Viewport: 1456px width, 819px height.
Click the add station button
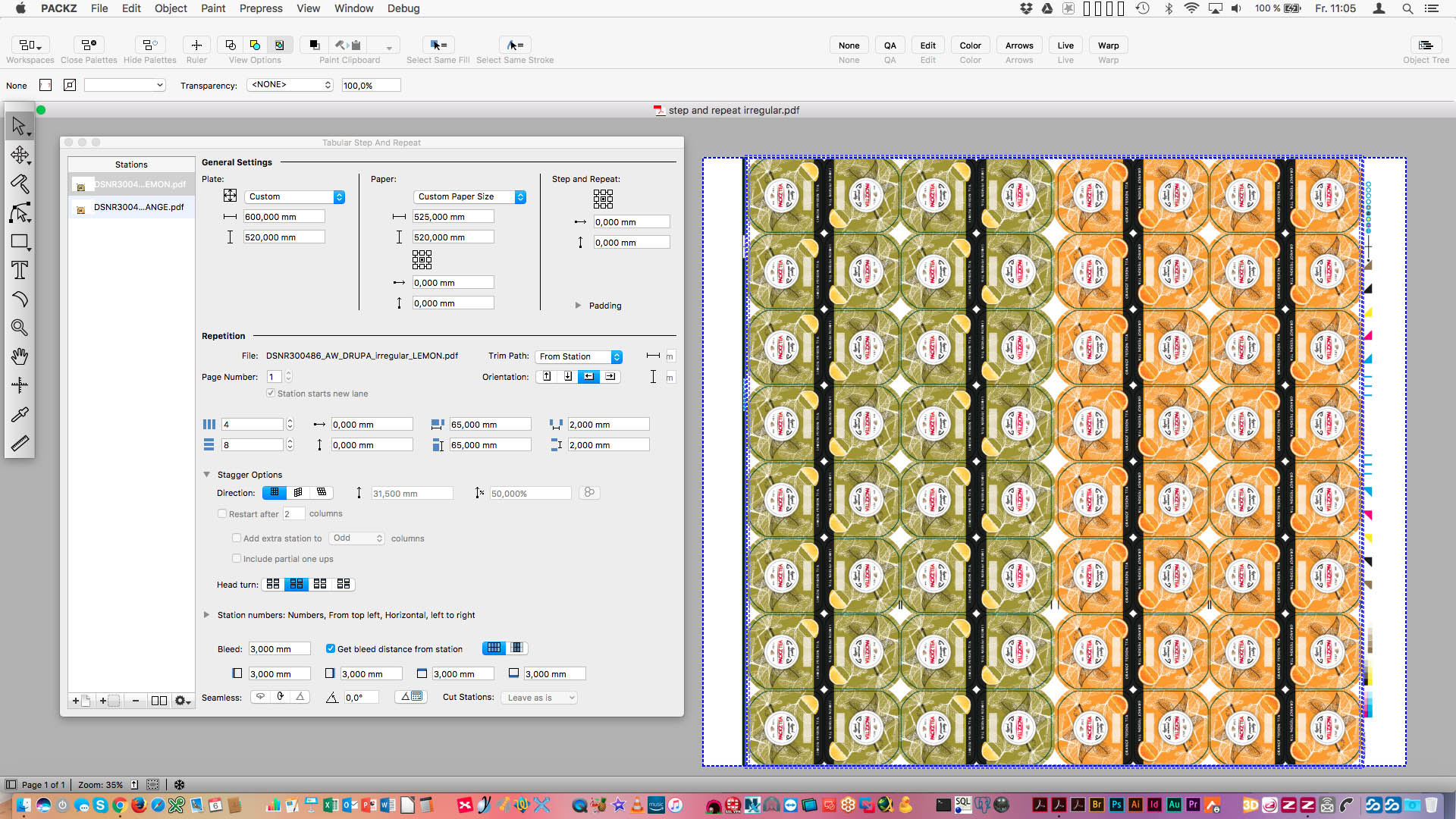[81, 701]
